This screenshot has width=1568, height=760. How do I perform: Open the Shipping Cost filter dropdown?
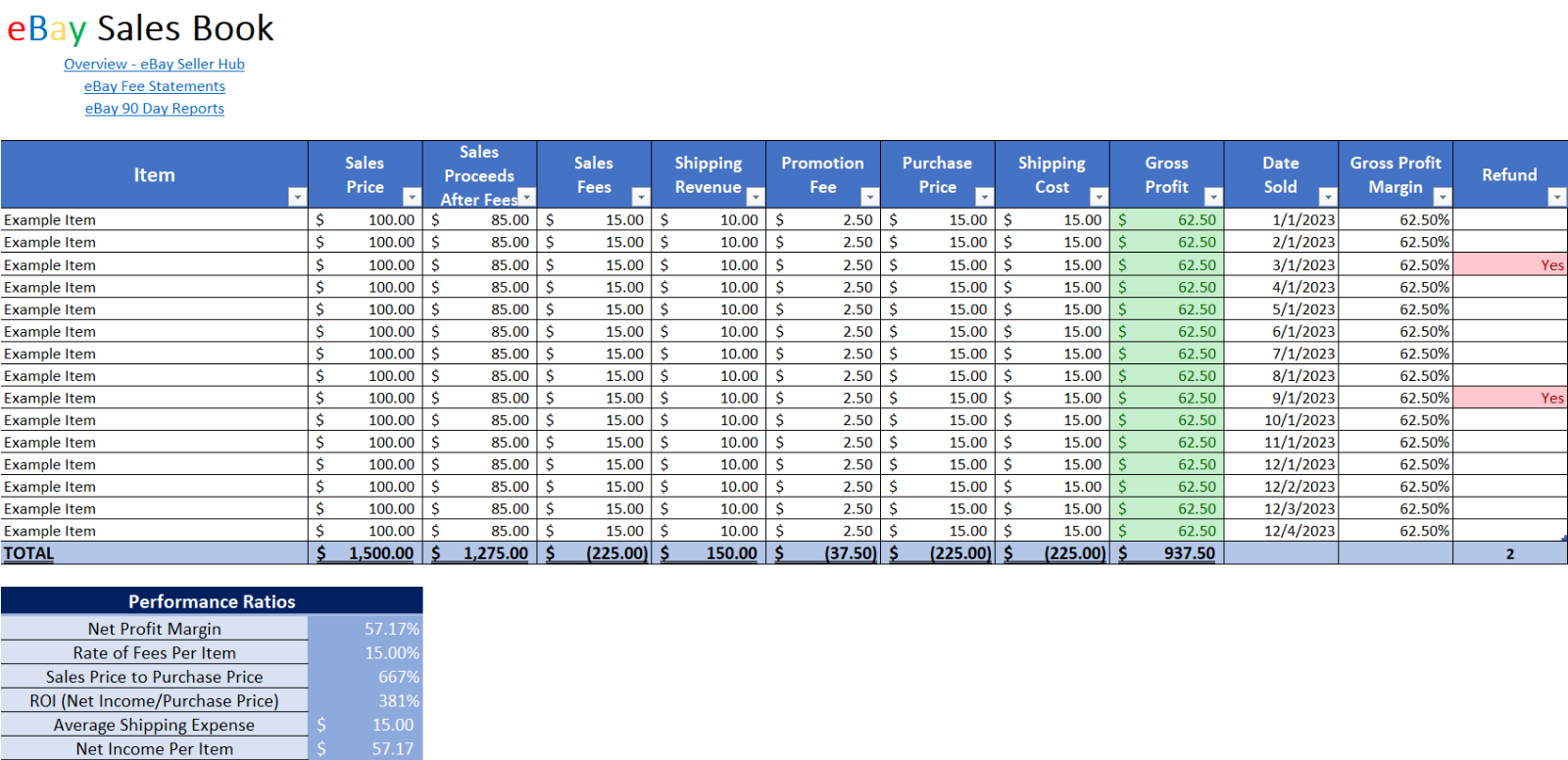pyautogui.click(x=1100, y=197)
